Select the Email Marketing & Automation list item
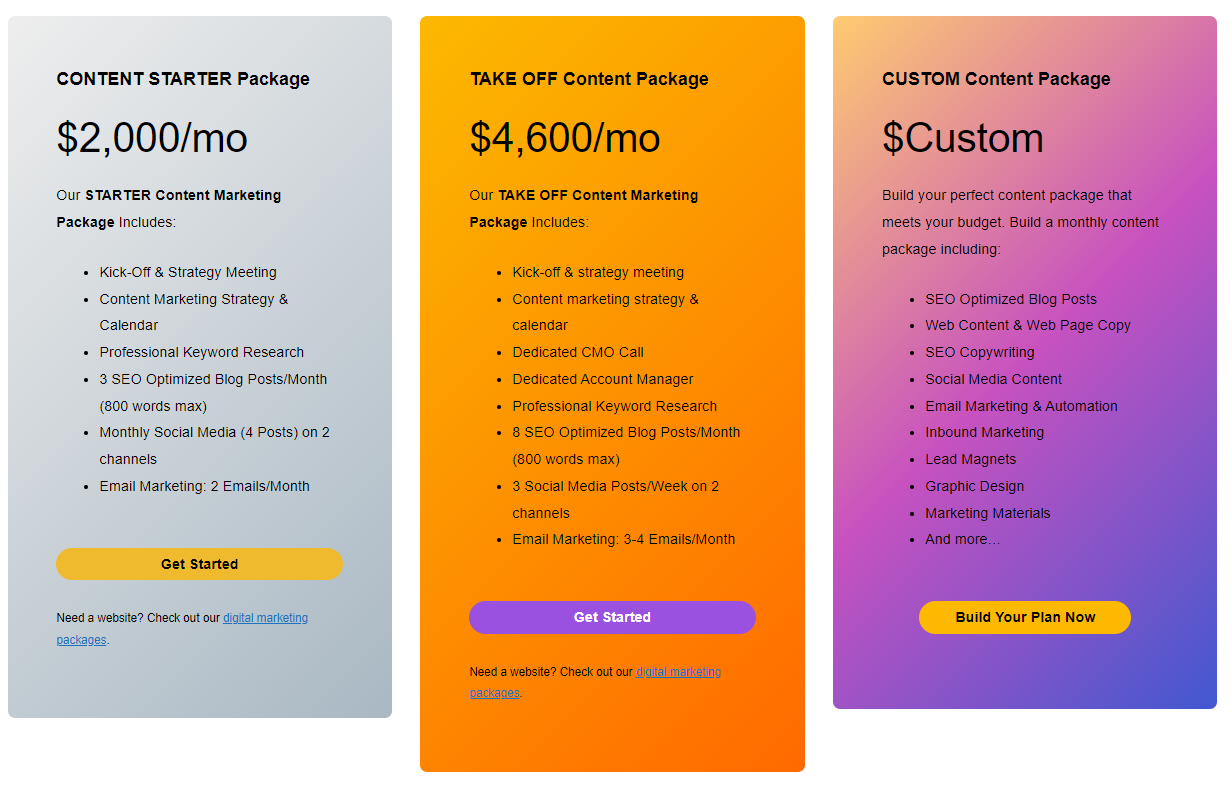Image resolution: width=1232 pixels, height=792 pixels. click(1021, 406)
